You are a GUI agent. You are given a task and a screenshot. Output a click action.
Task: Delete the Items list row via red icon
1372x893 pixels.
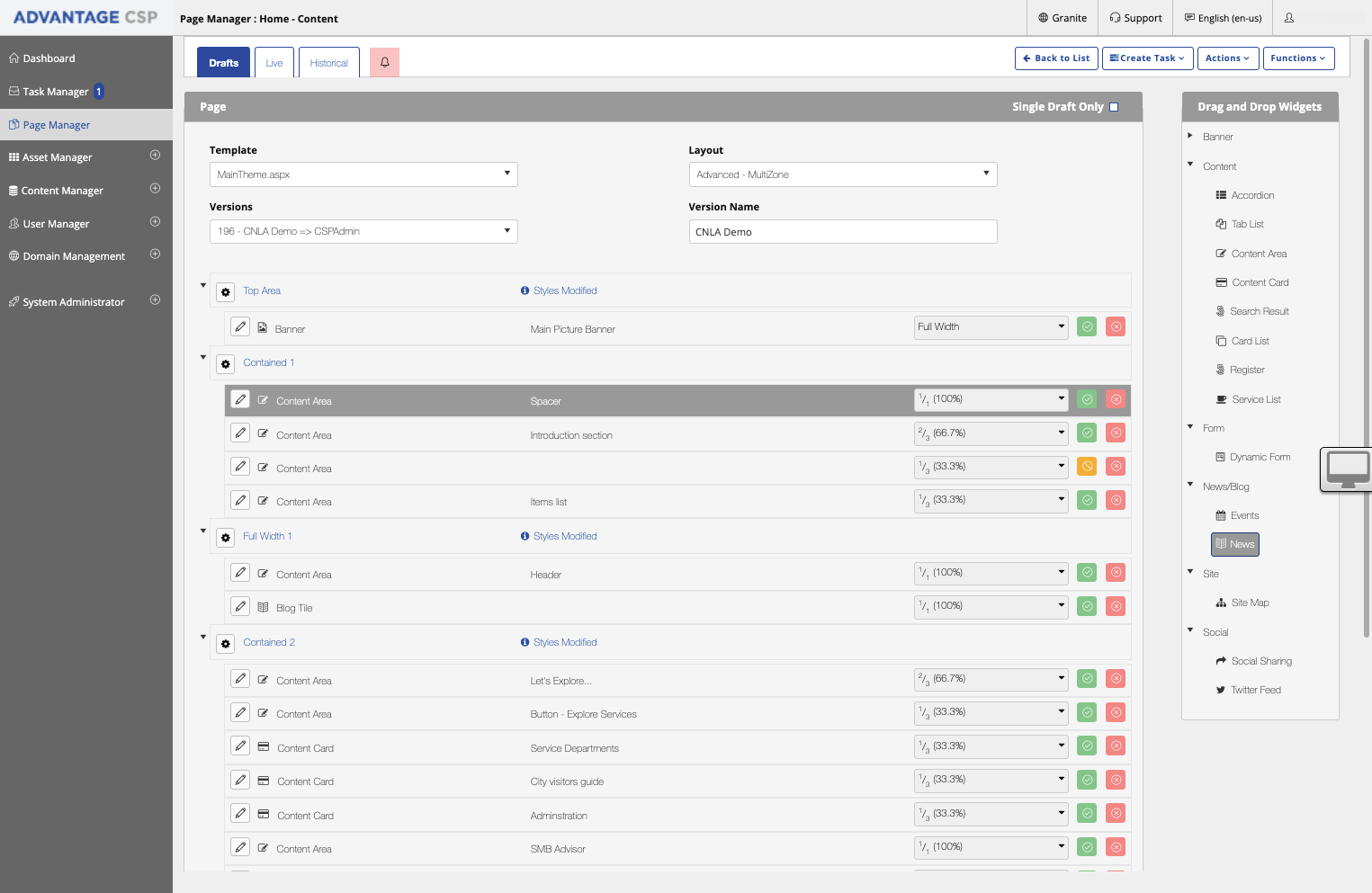[x=1116, y=500]
